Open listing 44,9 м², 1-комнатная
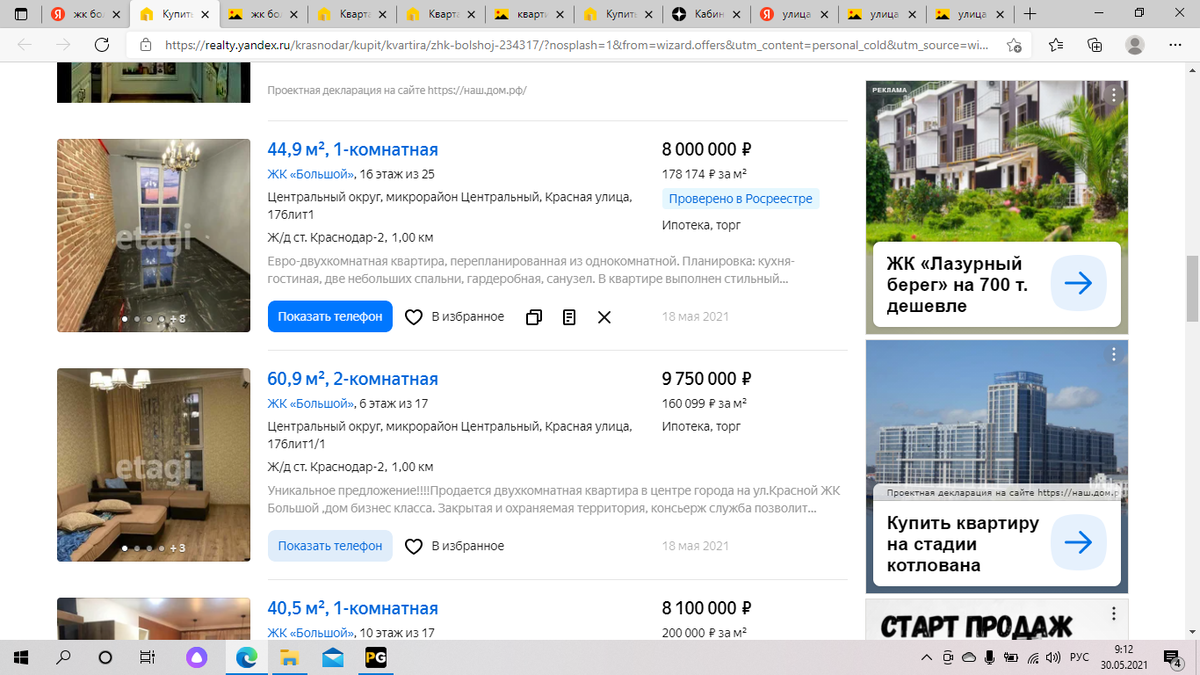 click(x=353, y=150)
